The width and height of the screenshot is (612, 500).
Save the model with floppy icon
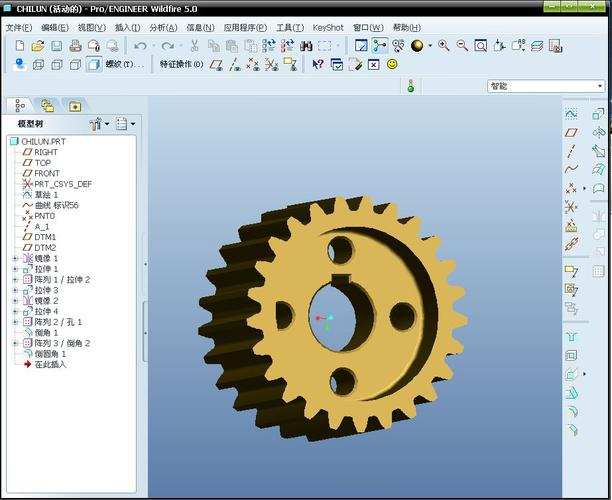click(x=57, y=46)
